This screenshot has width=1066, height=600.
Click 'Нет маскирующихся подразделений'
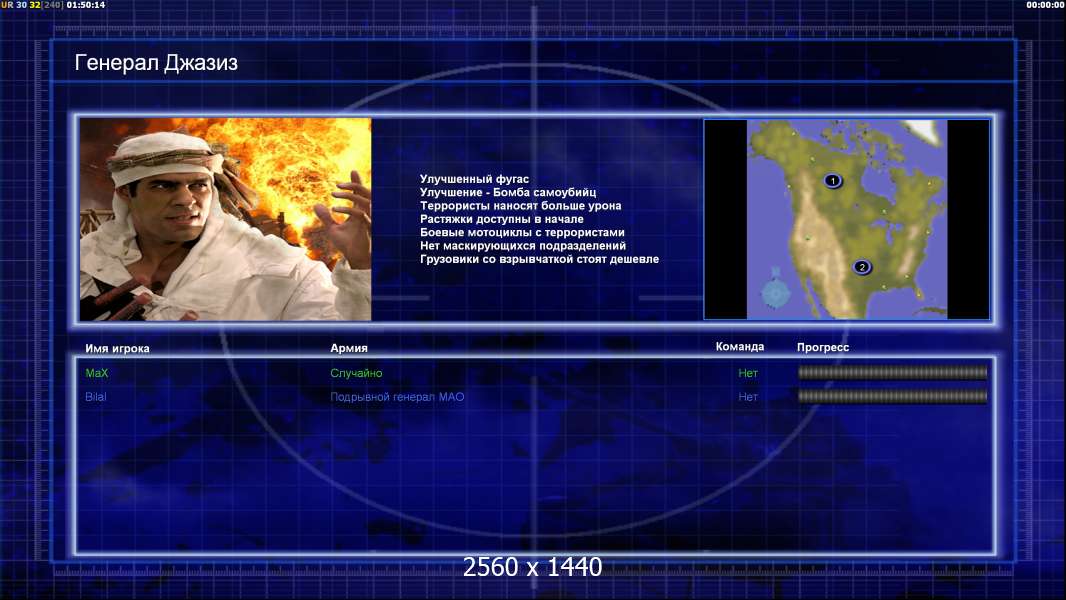coord(523,246)
